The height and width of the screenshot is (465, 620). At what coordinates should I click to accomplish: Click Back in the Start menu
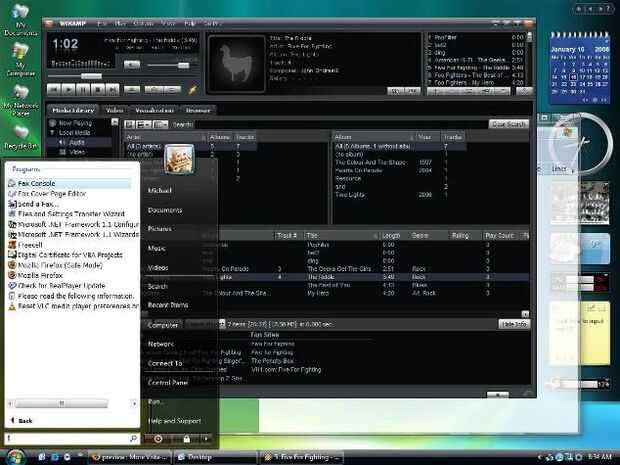click(x=21, y=420)
